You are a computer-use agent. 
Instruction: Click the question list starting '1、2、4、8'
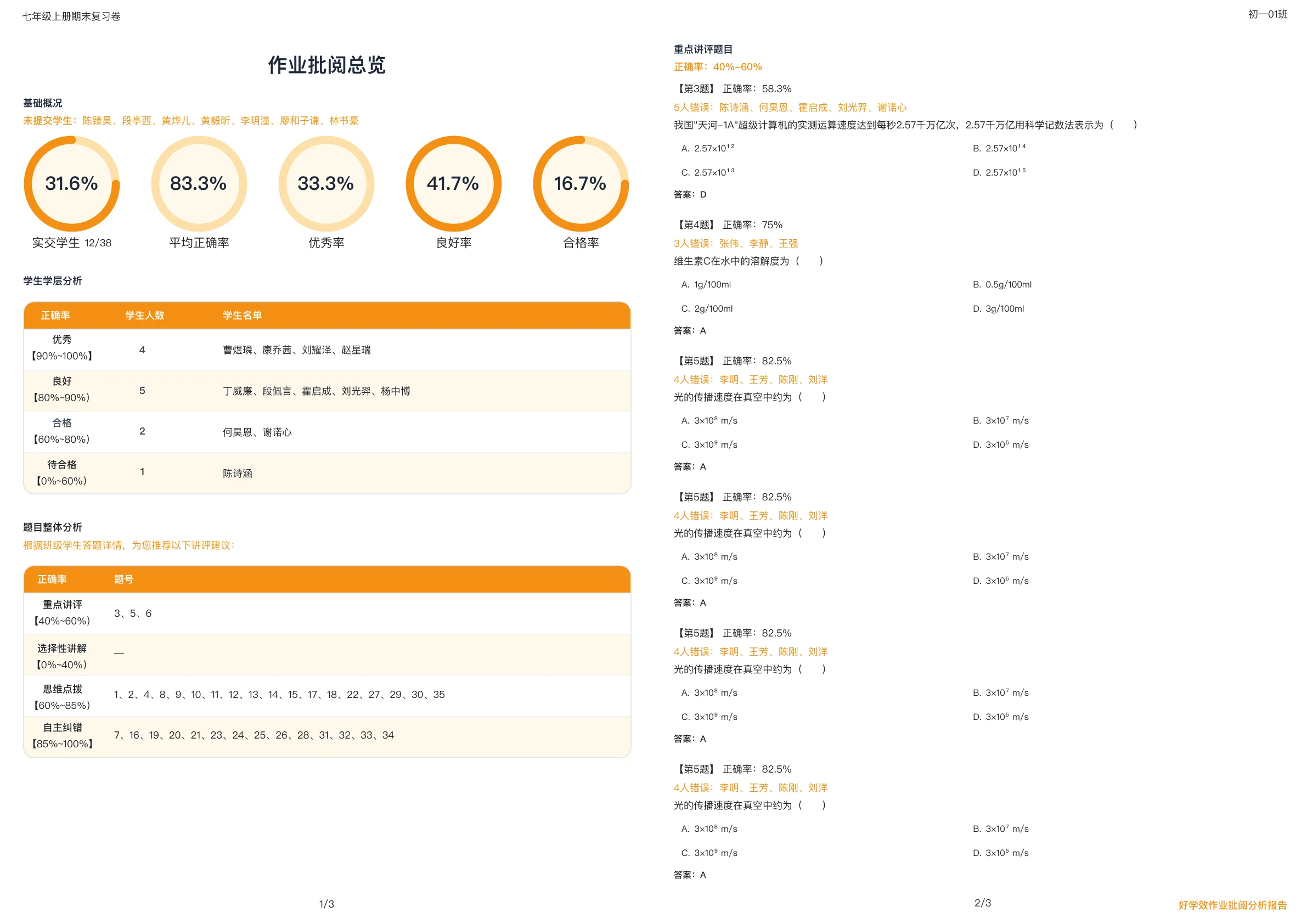click(x=279, y=695)
